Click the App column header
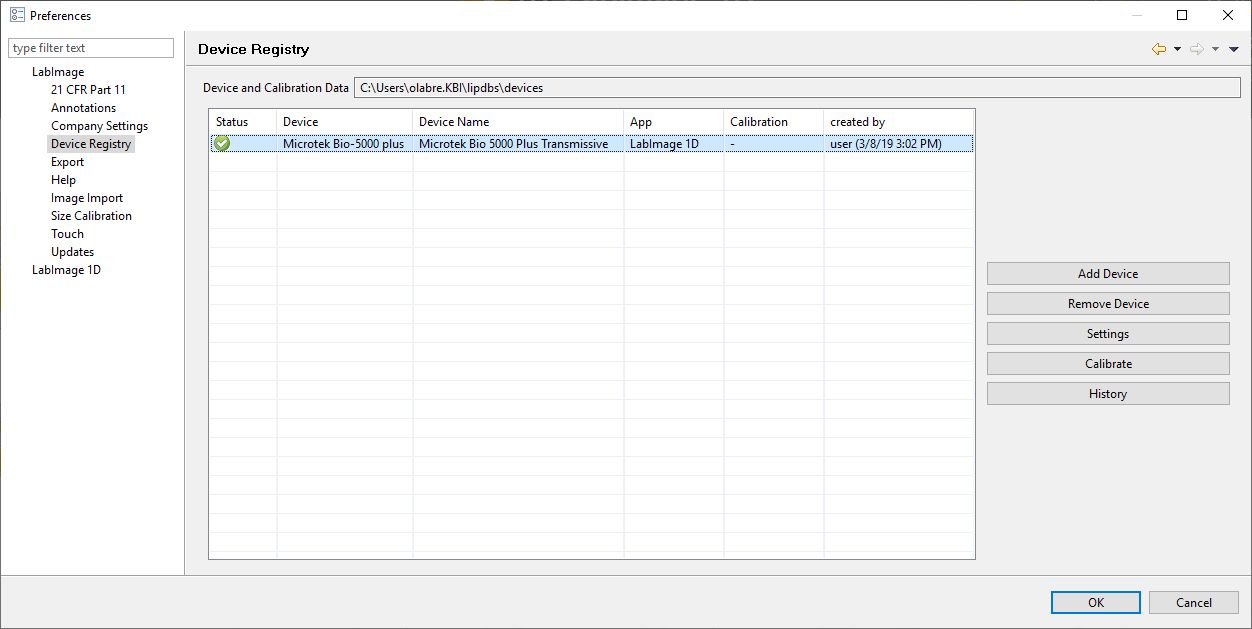This screenshot has height=629, width=1252. [x=673, y=122]
